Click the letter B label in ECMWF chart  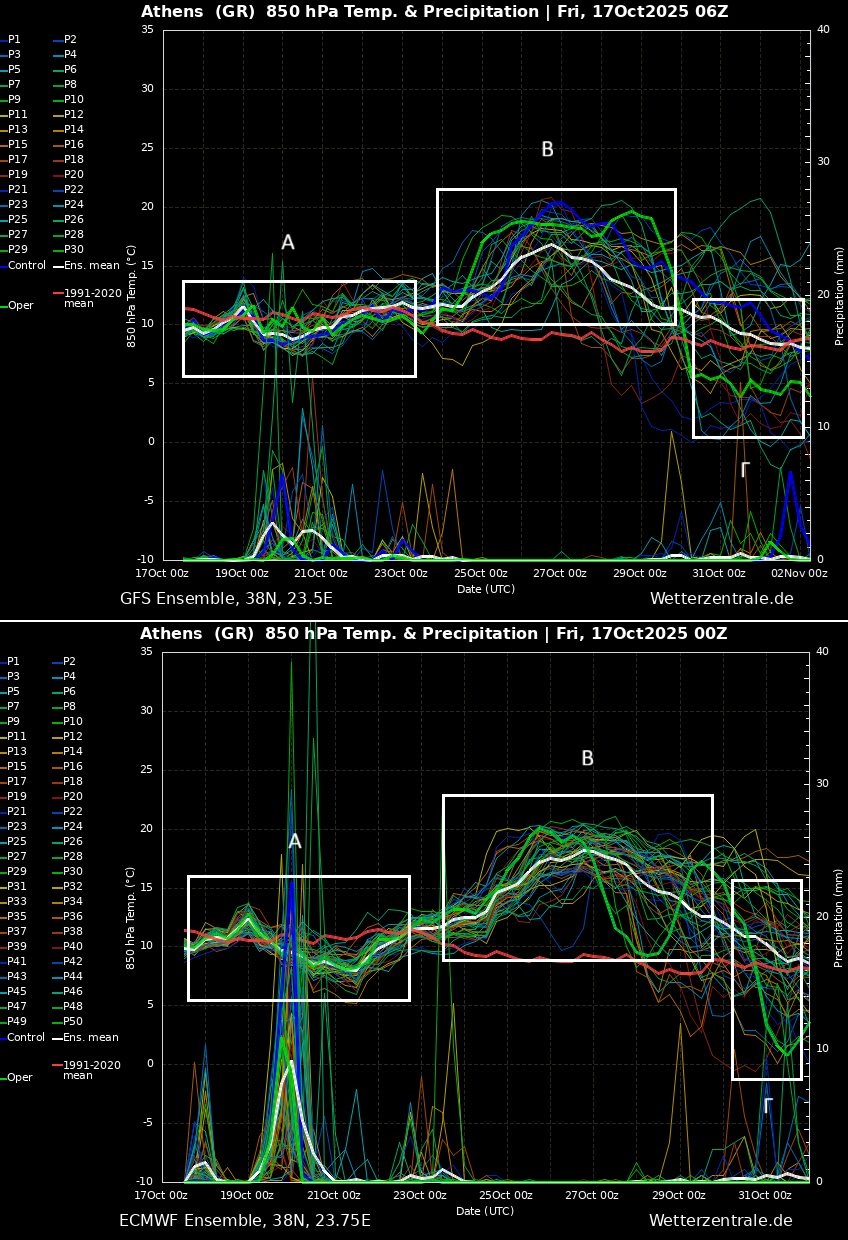pyautogui.click(x=587, y=759)
